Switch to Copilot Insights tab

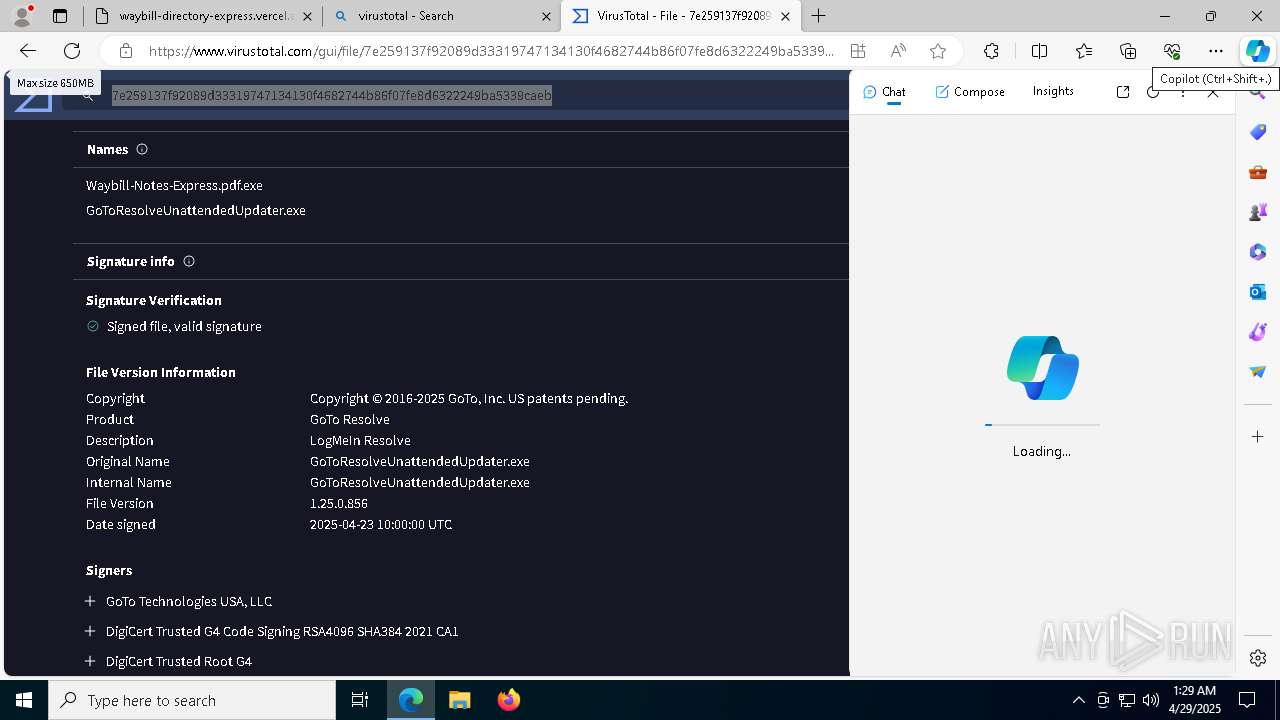pyautogui.click(x=1053, y=91)
